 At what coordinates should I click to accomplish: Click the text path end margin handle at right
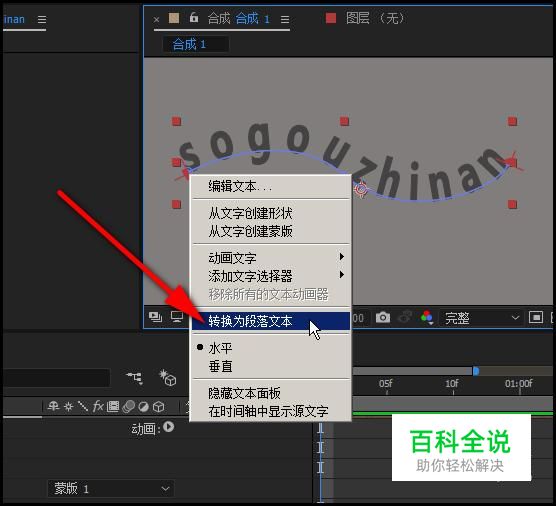click(x=511, y=162)
